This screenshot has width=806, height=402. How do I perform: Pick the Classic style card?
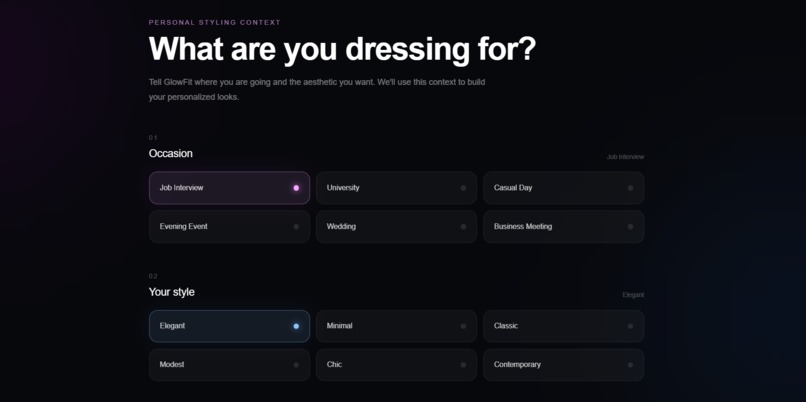point(563,326)
